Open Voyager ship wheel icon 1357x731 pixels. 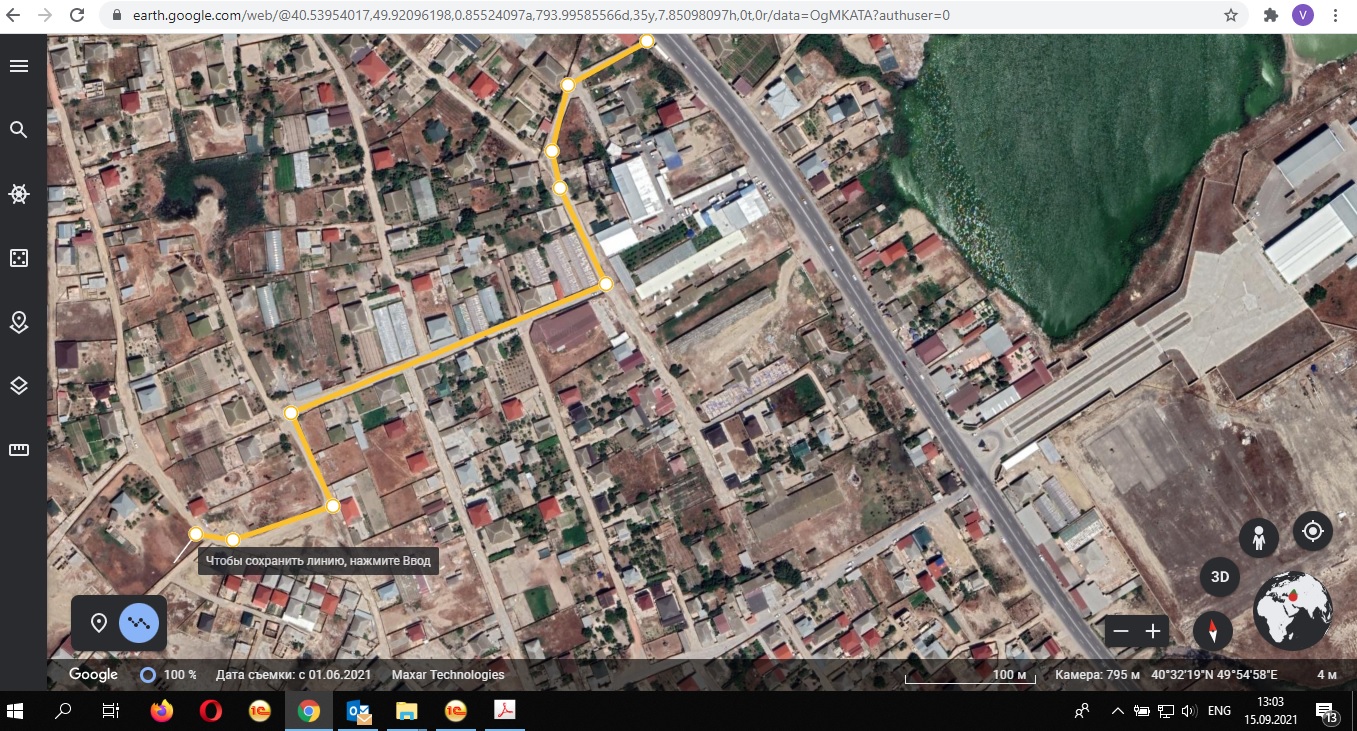18,194
